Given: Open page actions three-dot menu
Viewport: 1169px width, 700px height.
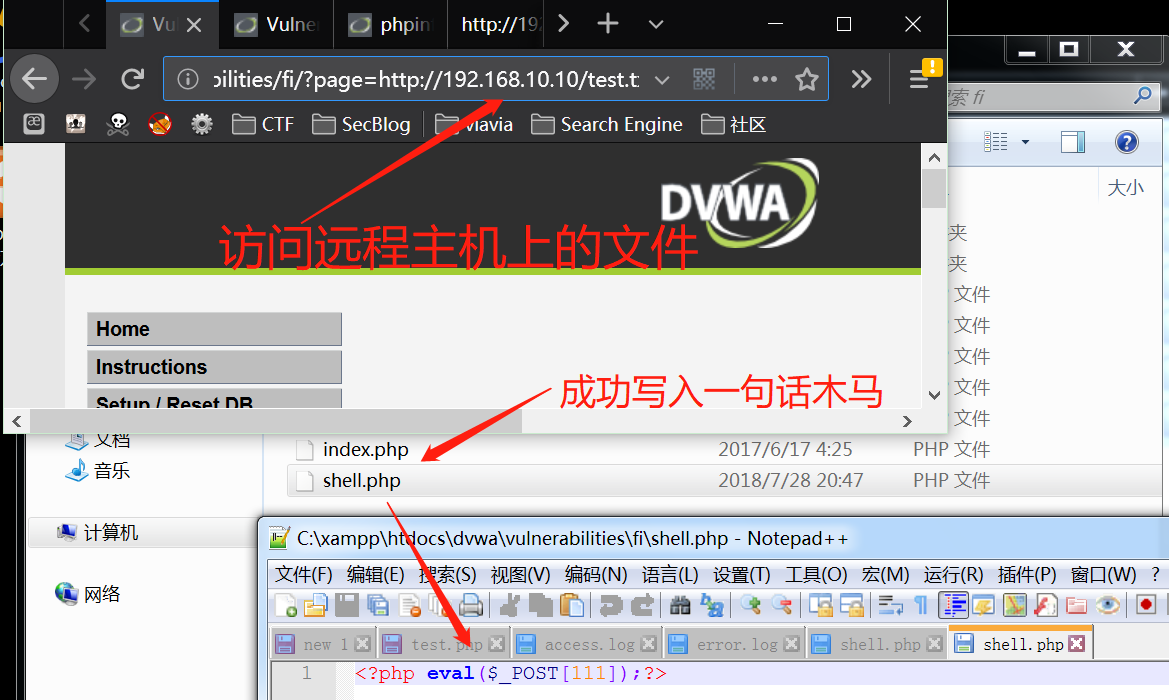Looking at the screenshot, I should [764, 79].
